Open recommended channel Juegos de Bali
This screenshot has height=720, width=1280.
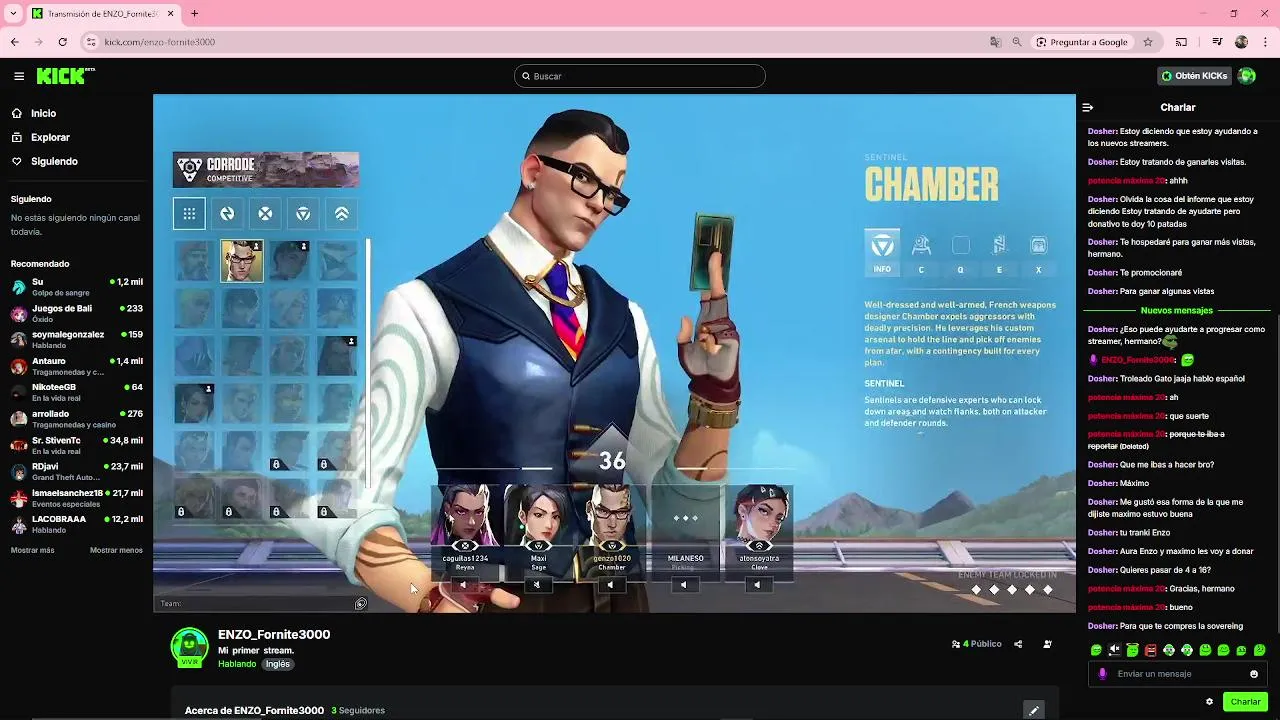click(76, 313)
